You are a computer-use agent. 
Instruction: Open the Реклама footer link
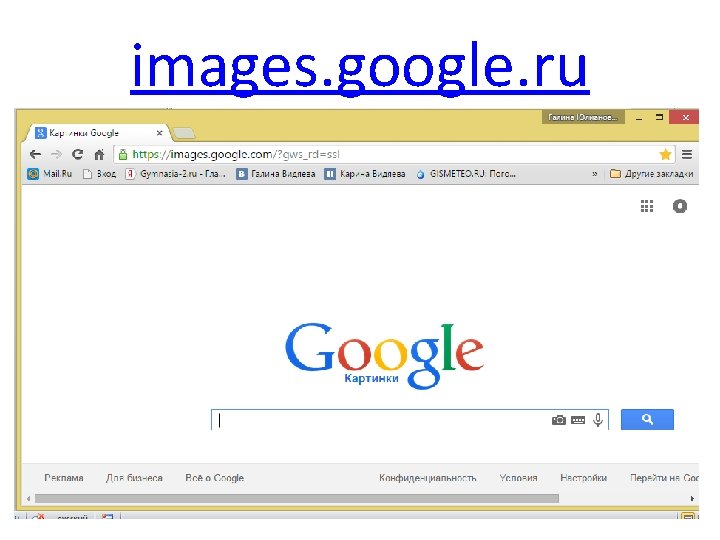tap(64, 478)
